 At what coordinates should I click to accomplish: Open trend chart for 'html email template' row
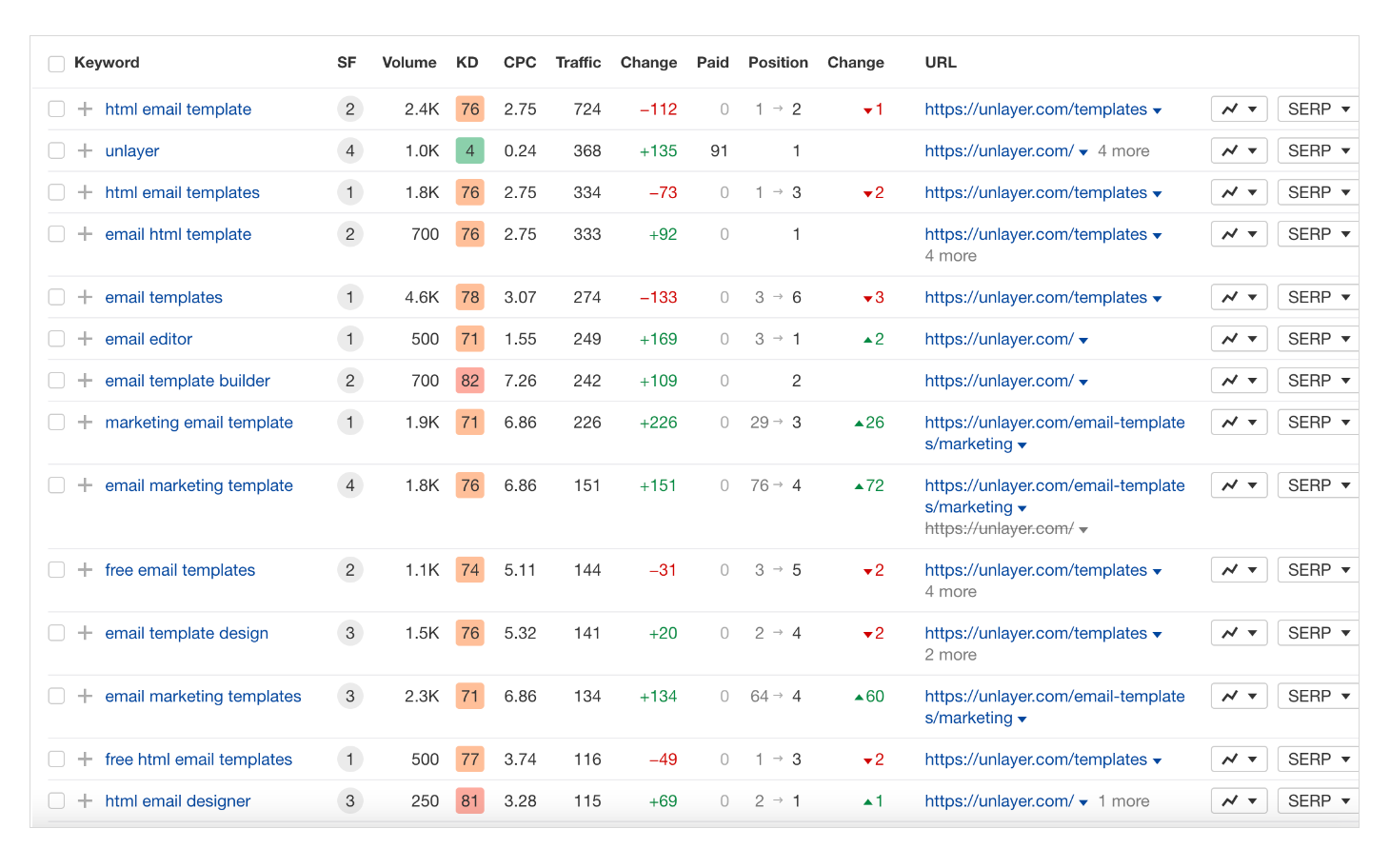[1239, 109]
